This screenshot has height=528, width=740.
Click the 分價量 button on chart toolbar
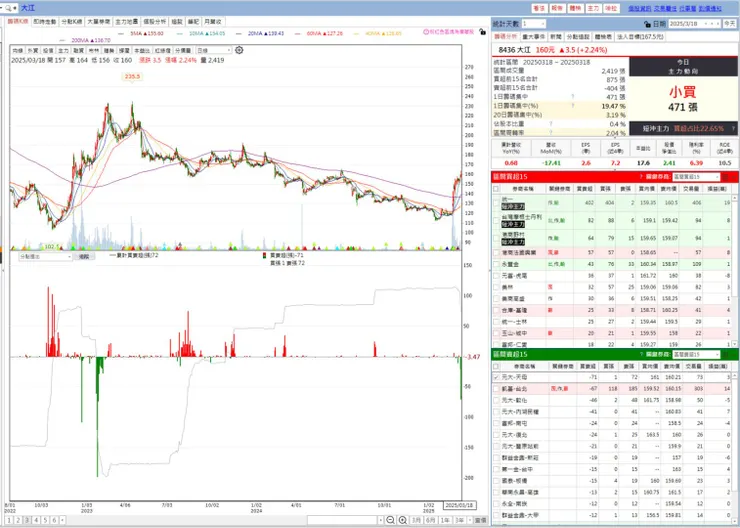[x=183, y=50]
